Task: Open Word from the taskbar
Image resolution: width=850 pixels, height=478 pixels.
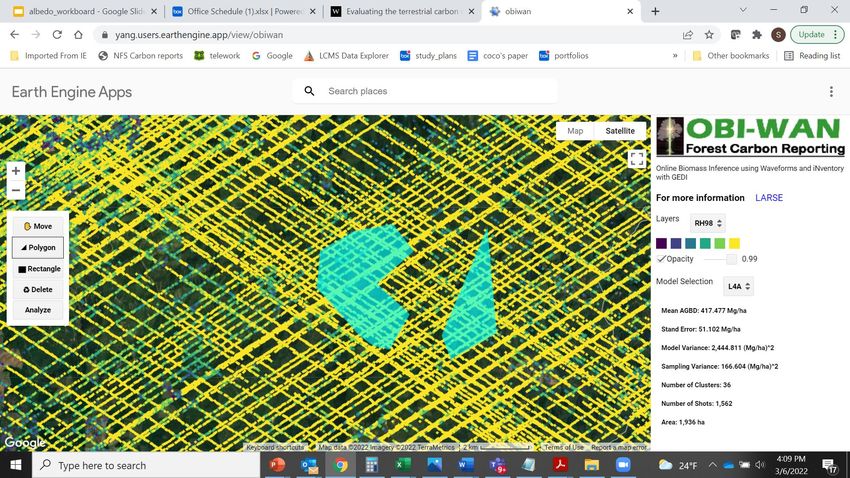Action: tap(466, 465)
